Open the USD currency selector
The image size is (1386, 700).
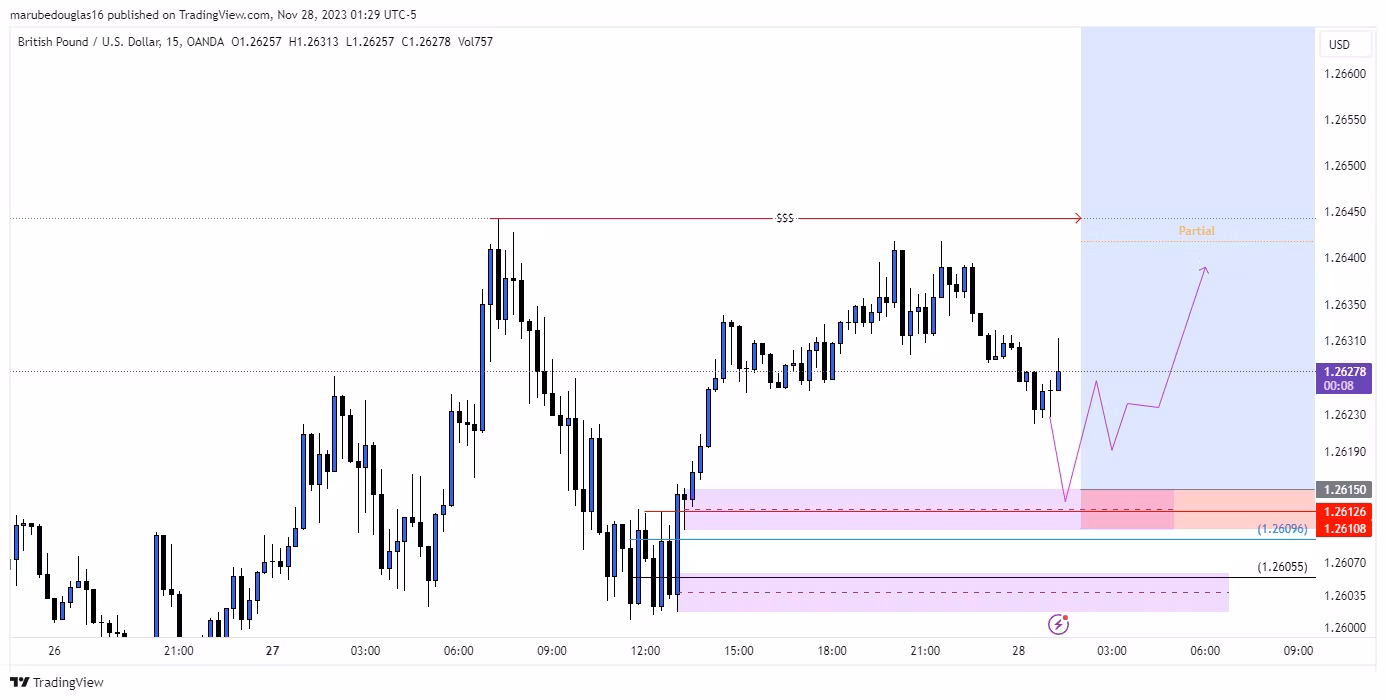pos(1338,44)
